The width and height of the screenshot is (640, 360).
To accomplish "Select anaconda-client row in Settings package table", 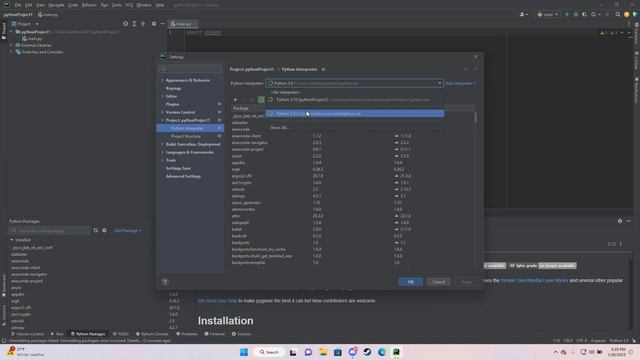I will tap(353, 136).
